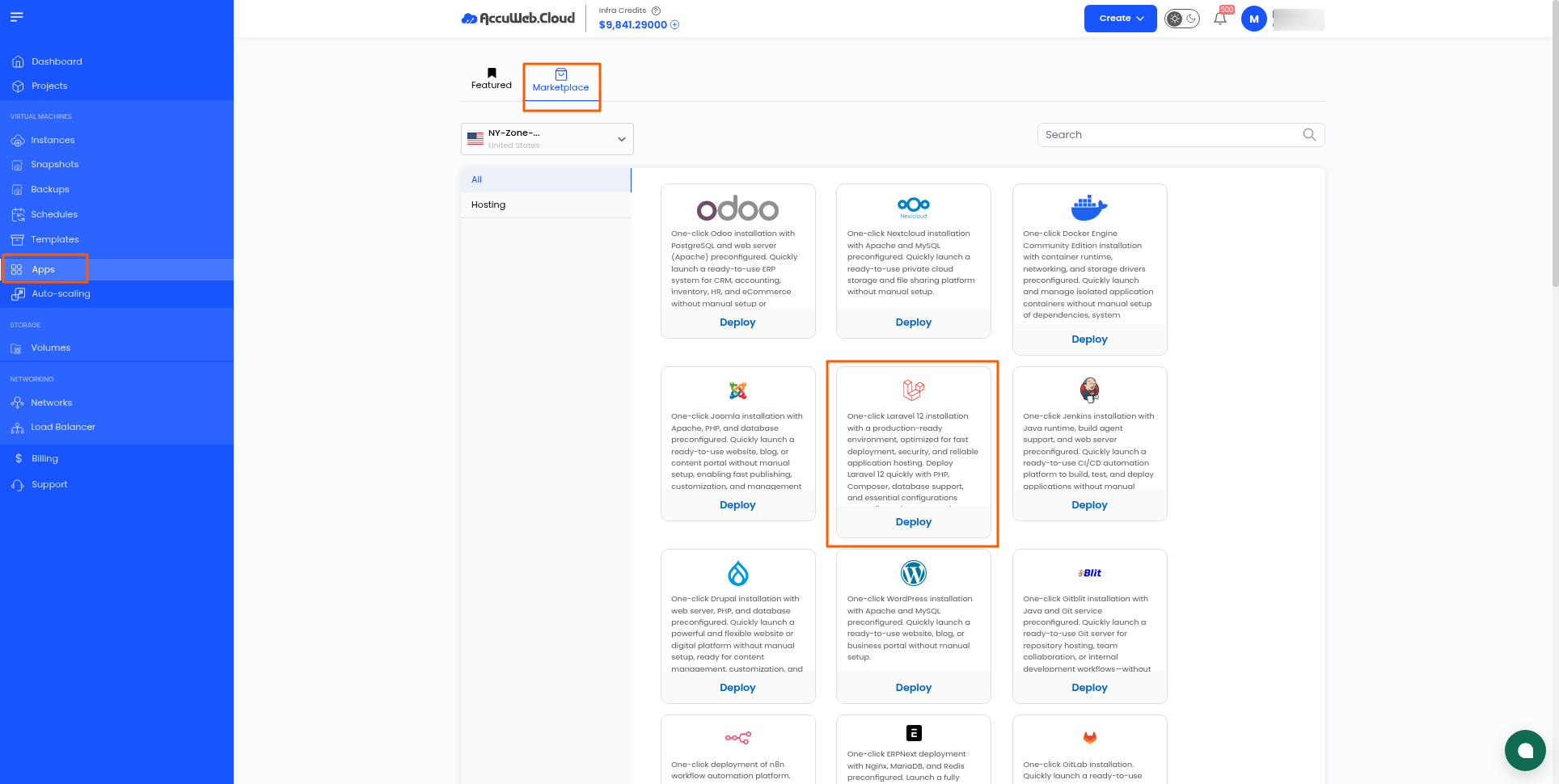Go to Instances in Virtual Machines
Image resolution: width=1559 pixels, height=784 pixels.
[53, 140]
